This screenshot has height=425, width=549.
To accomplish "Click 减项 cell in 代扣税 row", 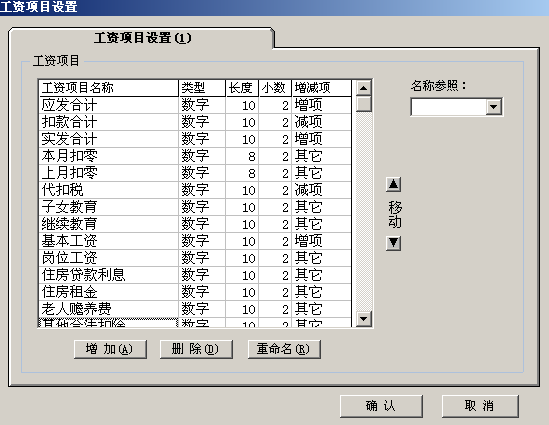I will [x=321, y=190].
